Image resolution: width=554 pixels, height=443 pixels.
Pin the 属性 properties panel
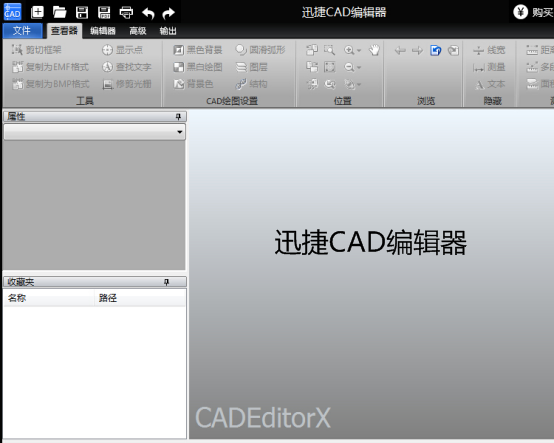point(178,117)
